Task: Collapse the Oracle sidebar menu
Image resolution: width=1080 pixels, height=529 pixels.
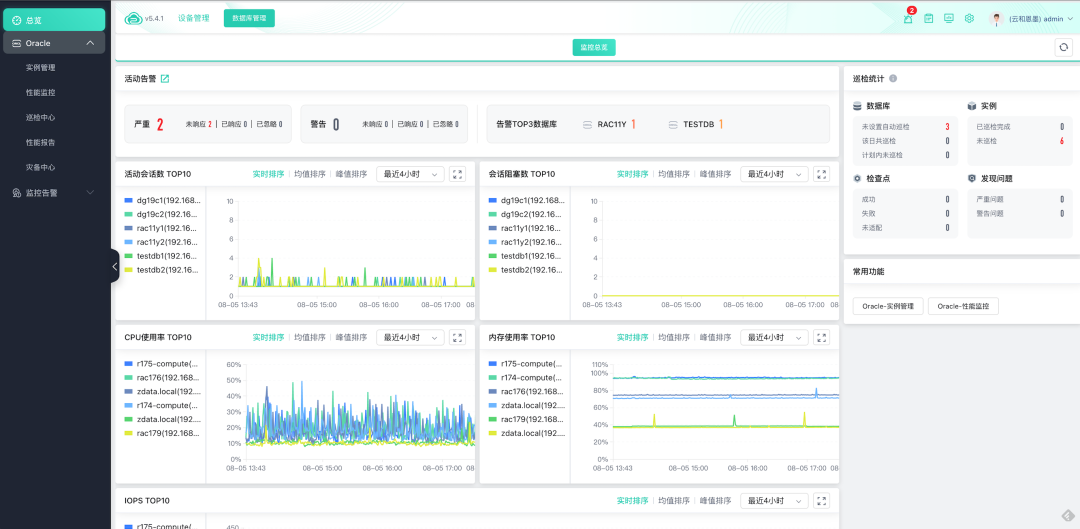Action: 90,43
